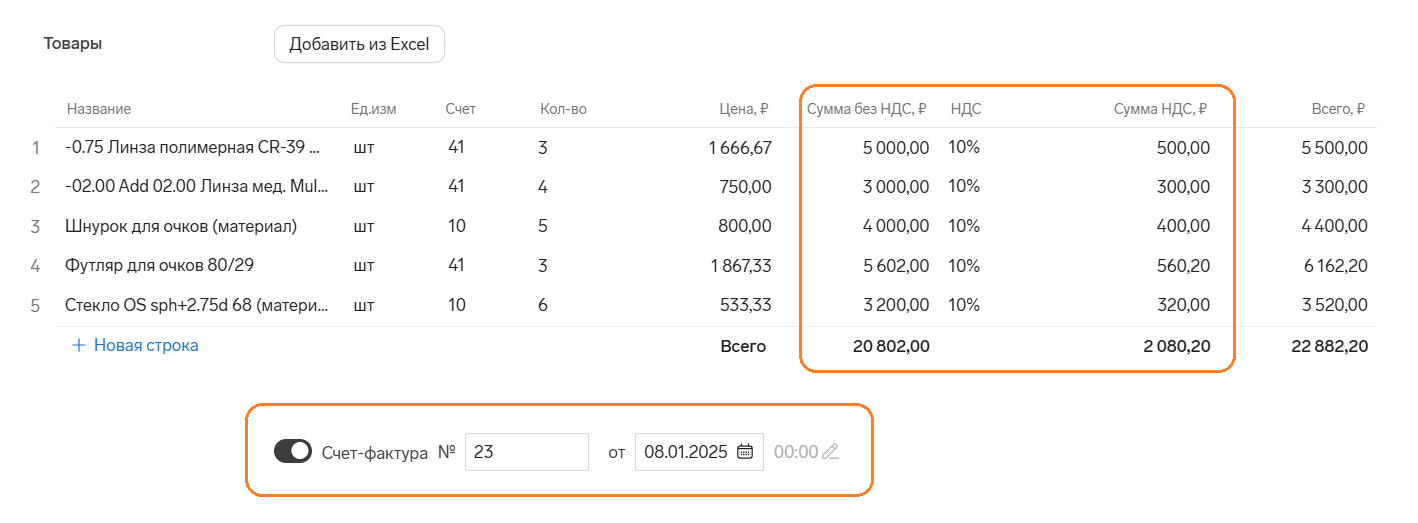Image resolution: width=1418 pixels, height=523 pixels.
Task: Click the sum 5 602,00 cell
Action: coord(896,266)
